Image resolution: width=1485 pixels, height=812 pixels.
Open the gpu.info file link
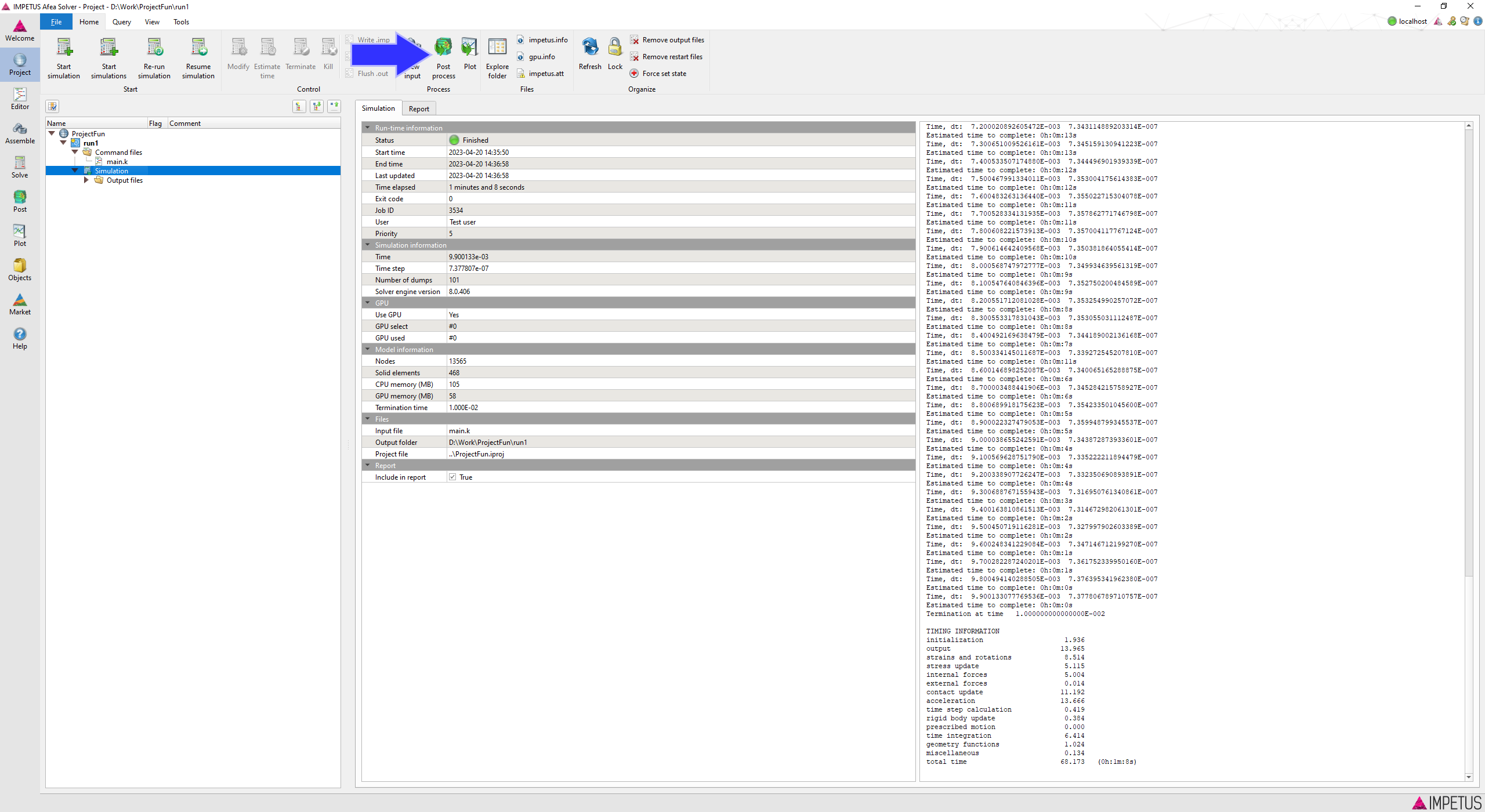click(x=536, y=57)
